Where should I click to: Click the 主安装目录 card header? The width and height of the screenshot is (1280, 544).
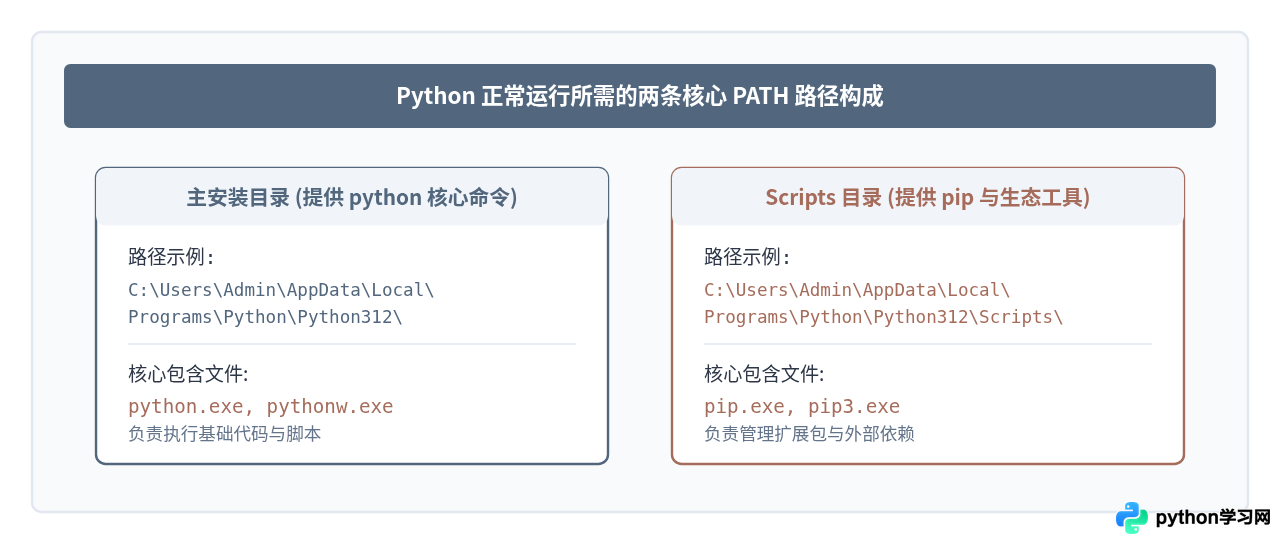click(x=352, y=197)
